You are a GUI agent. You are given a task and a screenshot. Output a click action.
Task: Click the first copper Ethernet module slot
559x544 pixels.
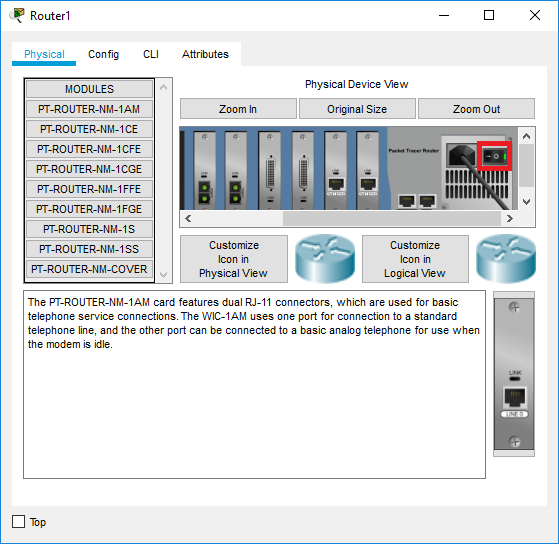point(336,170)
